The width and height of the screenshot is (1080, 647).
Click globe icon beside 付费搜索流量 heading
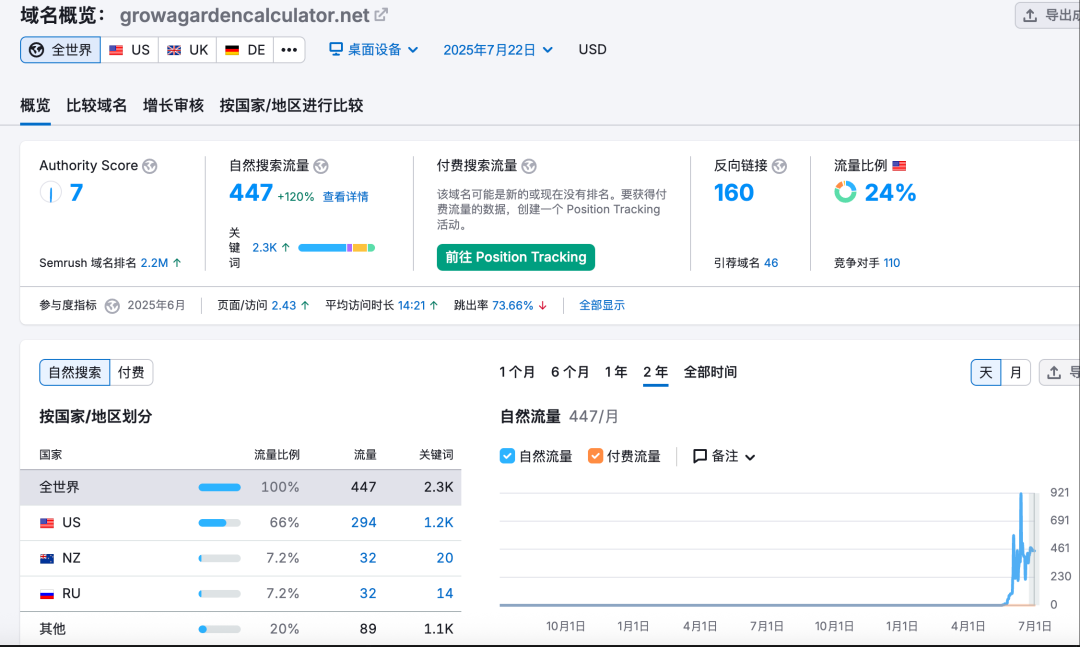529,166
